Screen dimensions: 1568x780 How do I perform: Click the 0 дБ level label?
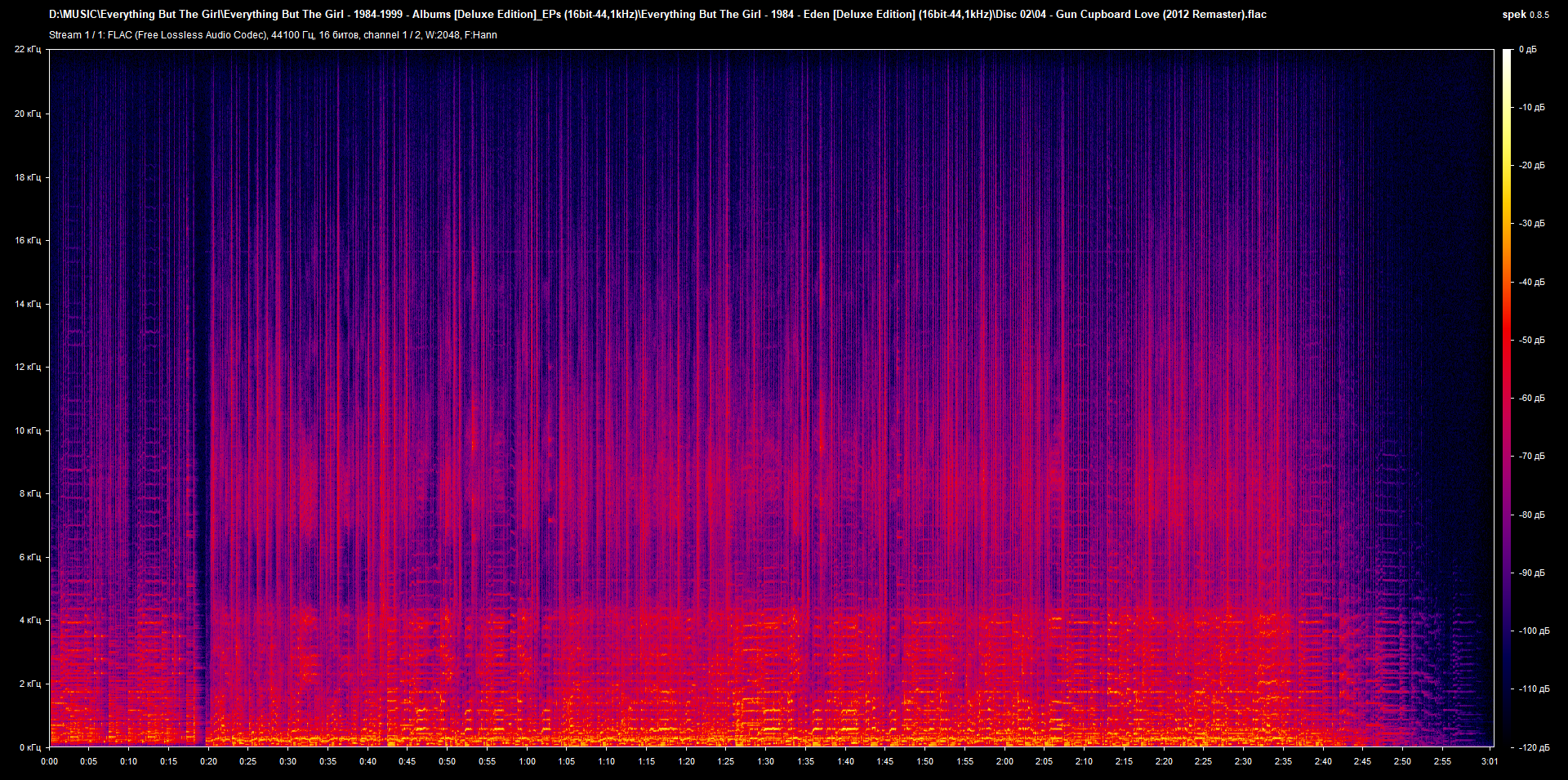pos(1528,50)
